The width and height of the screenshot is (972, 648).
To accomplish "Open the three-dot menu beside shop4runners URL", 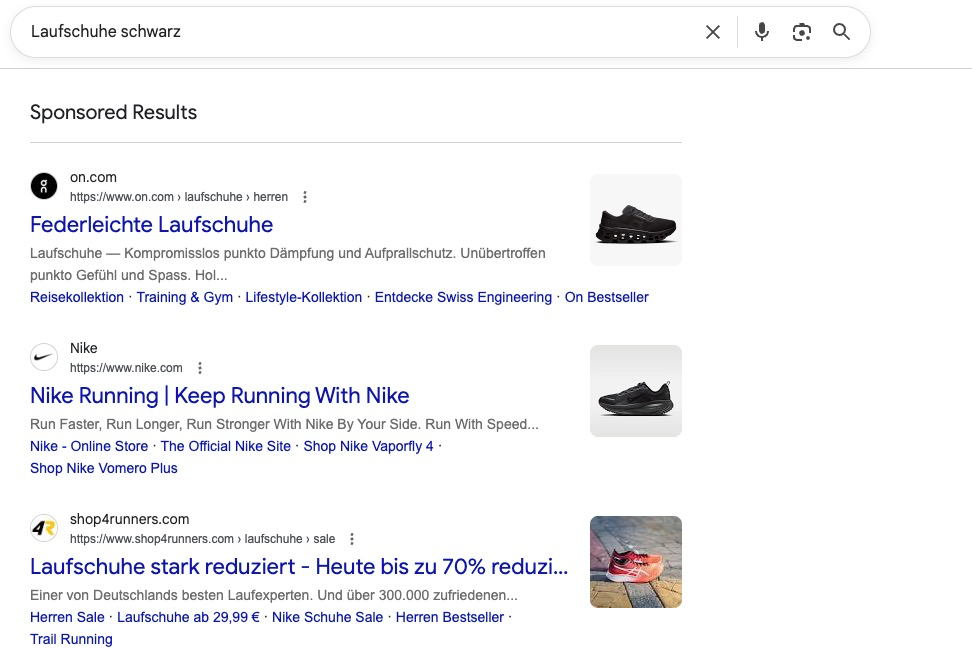I will click(351, 539).
